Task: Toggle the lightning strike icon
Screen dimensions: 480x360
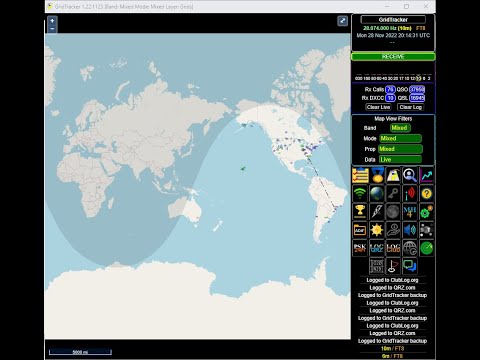Action: (377, 212)
